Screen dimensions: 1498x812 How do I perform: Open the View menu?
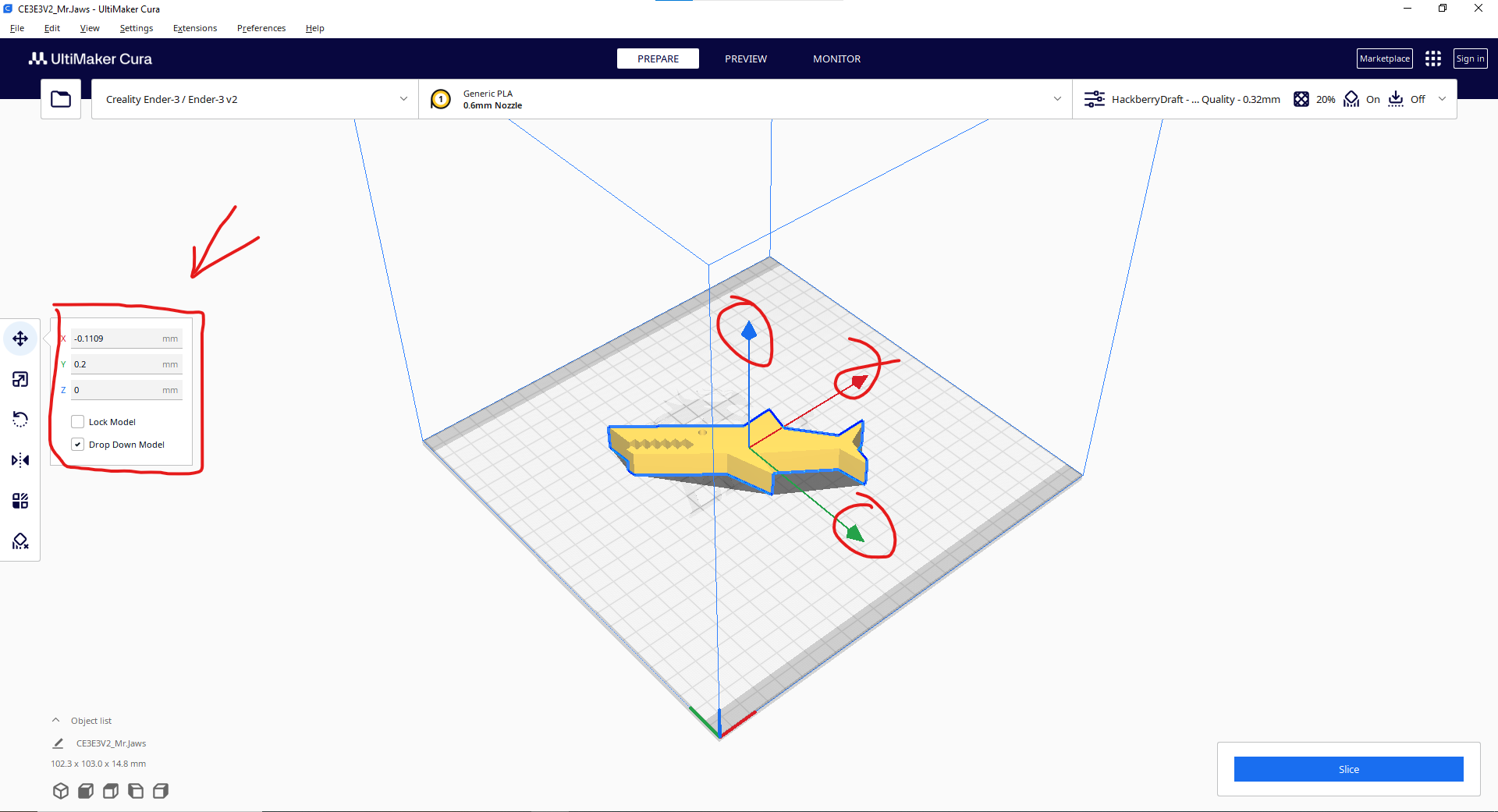(x=90, y=28)
